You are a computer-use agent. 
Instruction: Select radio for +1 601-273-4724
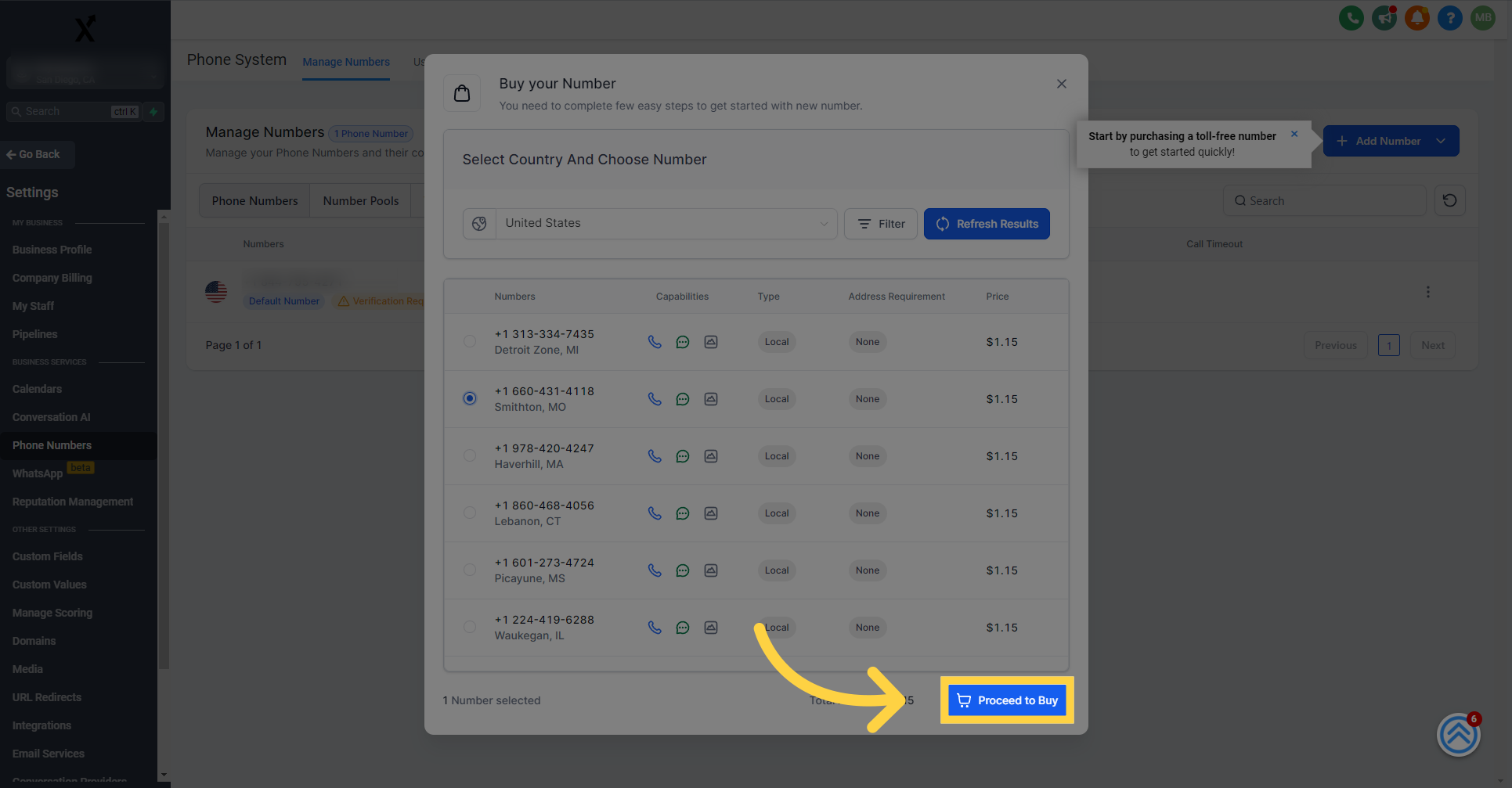tap(470, 570)
